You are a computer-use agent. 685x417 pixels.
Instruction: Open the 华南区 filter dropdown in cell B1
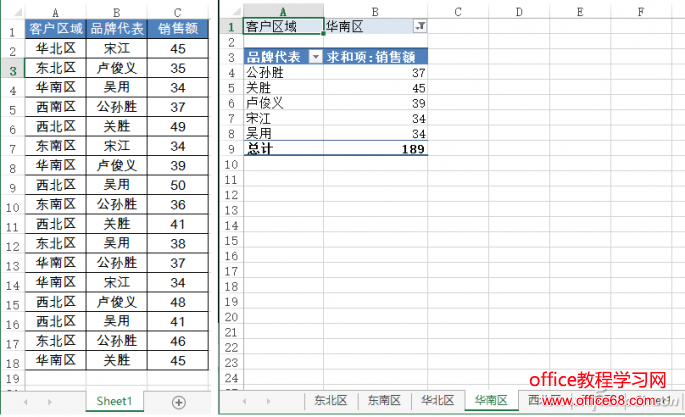pos(420,27)
